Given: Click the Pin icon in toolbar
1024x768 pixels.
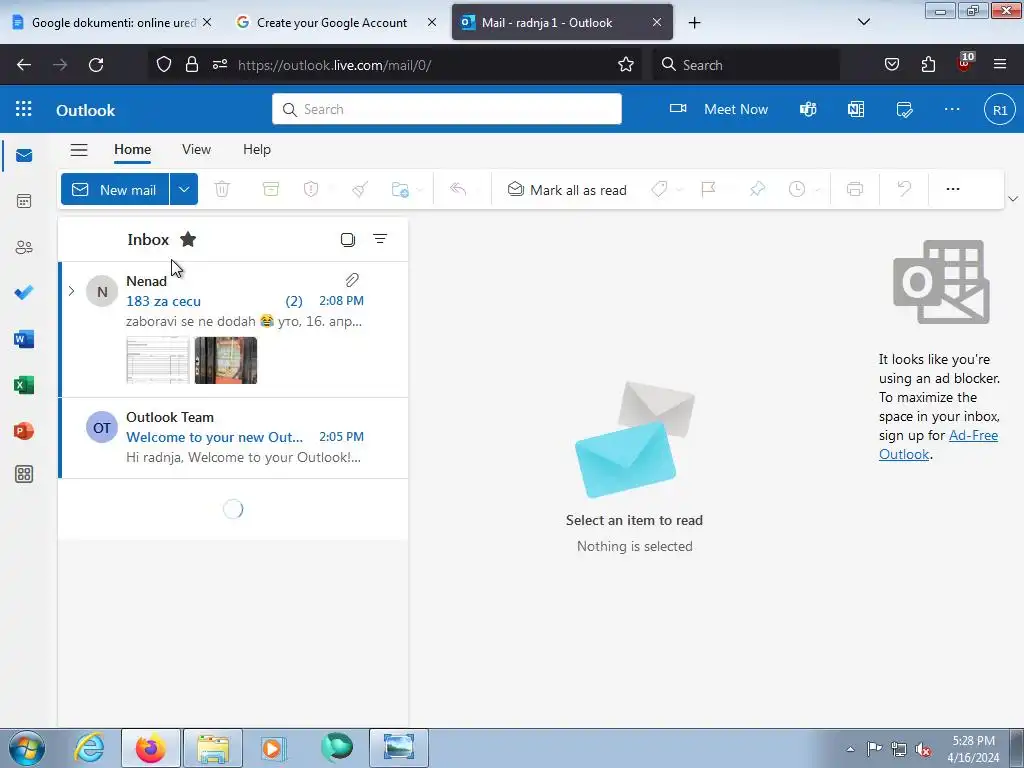Looking at the screenshot, I should tap(757, 189).
